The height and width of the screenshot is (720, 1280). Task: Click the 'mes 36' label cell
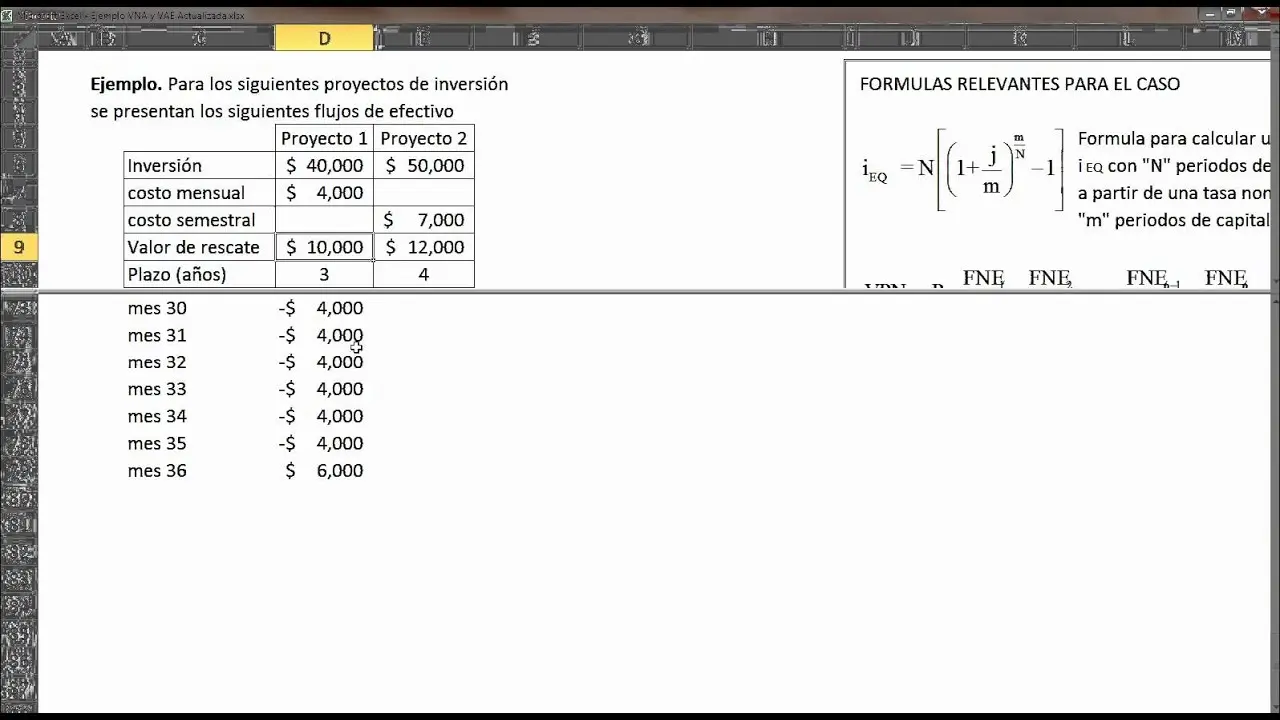click(x=157, y=470)
